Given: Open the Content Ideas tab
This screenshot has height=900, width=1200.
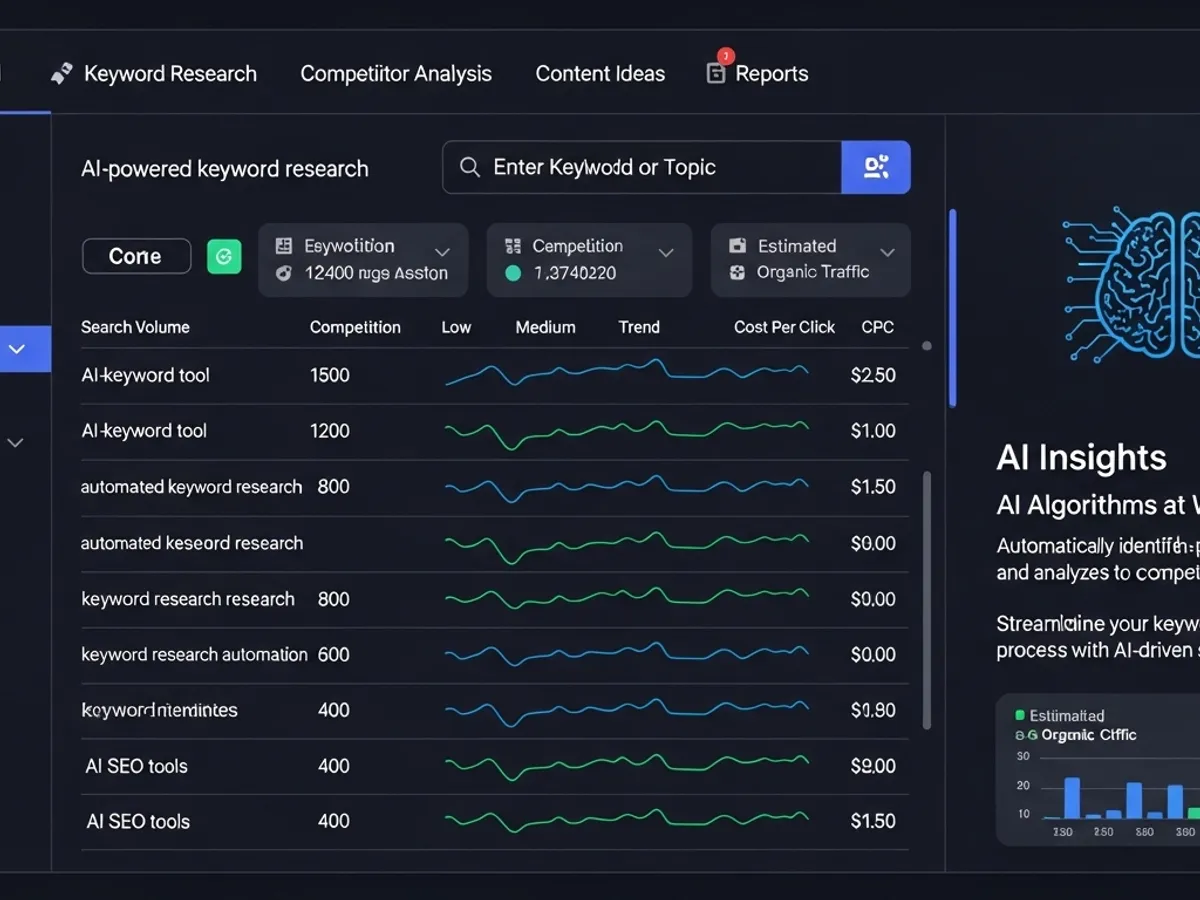Looking at the screenshot, I should pos(600,73).
